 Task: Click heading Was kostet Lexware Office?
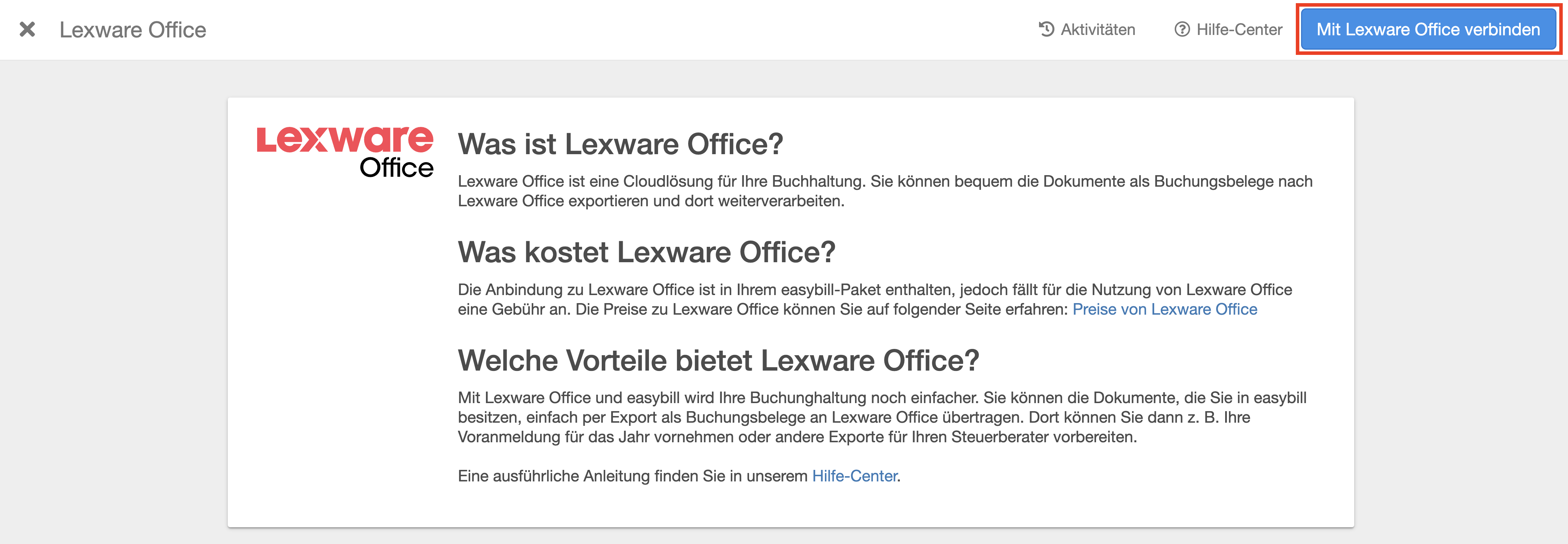(646, 252)
